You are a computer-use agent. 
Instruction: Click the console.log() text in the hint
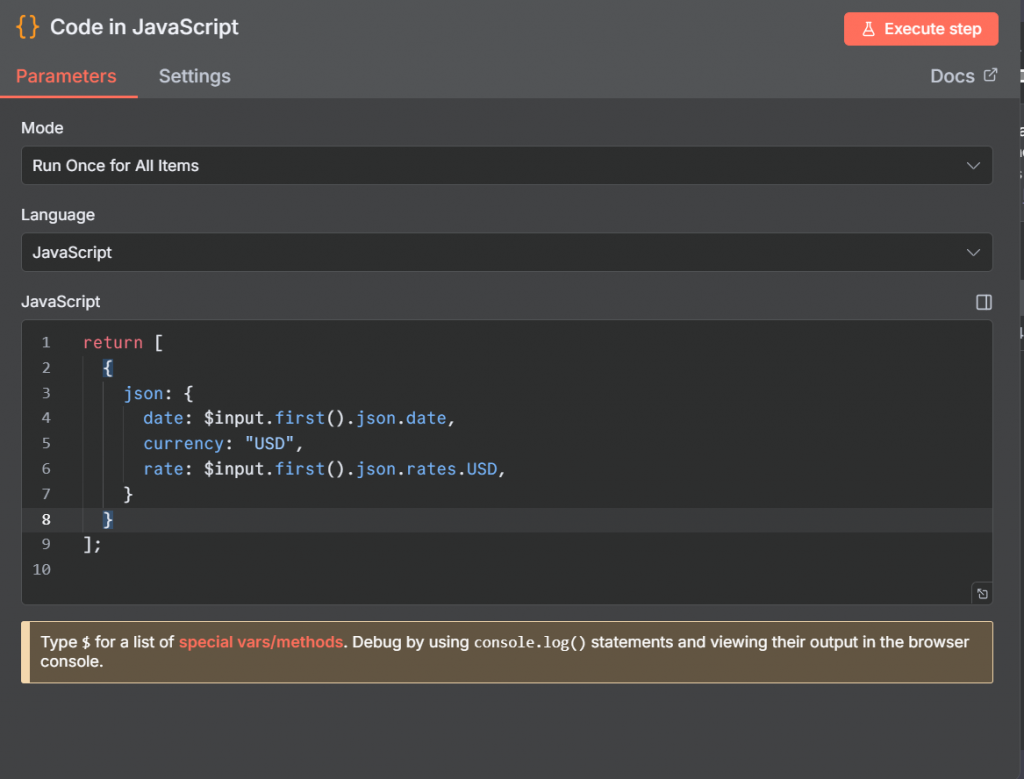point(529,642)
